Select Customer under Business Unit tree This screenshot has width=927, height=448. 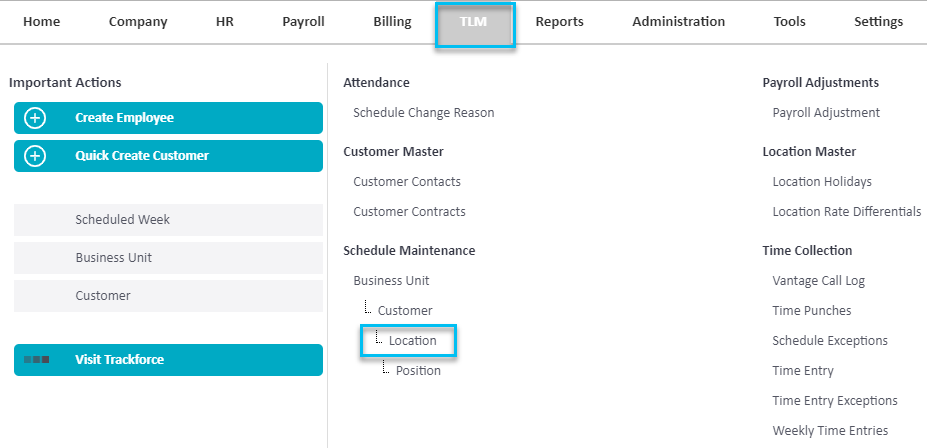[405, 310]
